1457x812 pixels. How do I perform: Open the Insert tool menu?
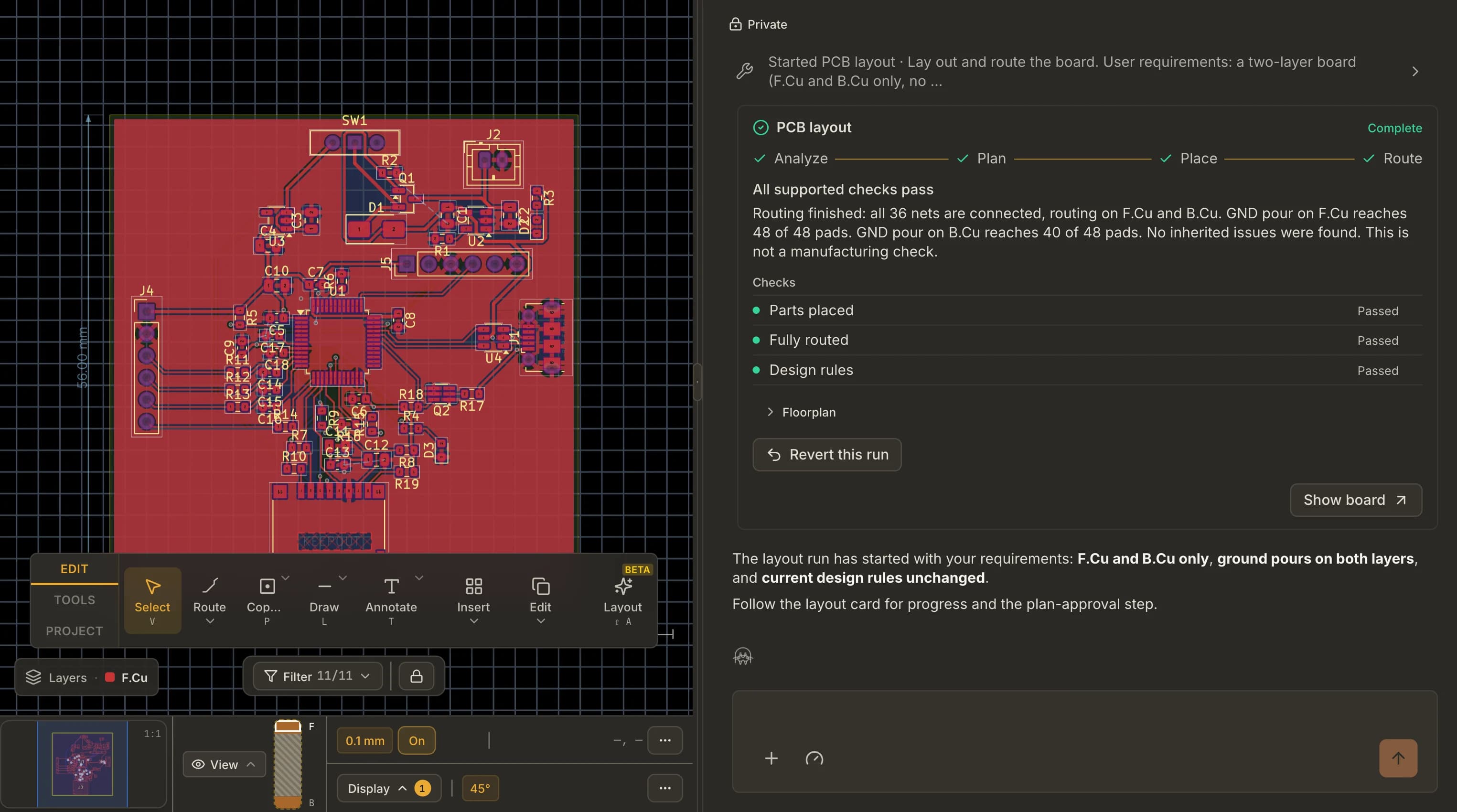click(x=473, y=600)
